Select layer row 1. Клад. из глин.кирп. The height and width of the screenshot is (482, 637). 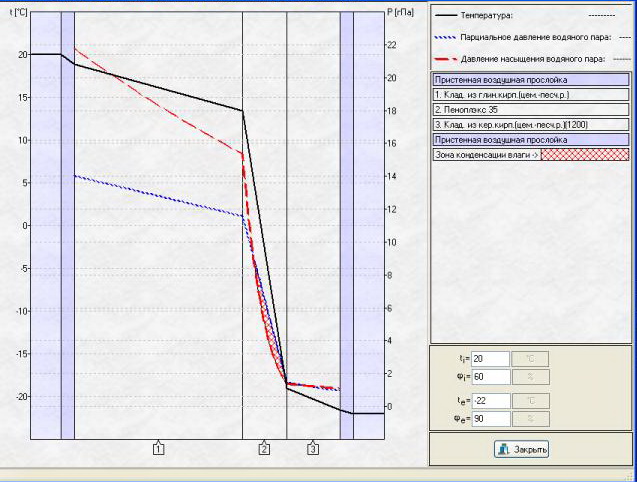point(531,95)
